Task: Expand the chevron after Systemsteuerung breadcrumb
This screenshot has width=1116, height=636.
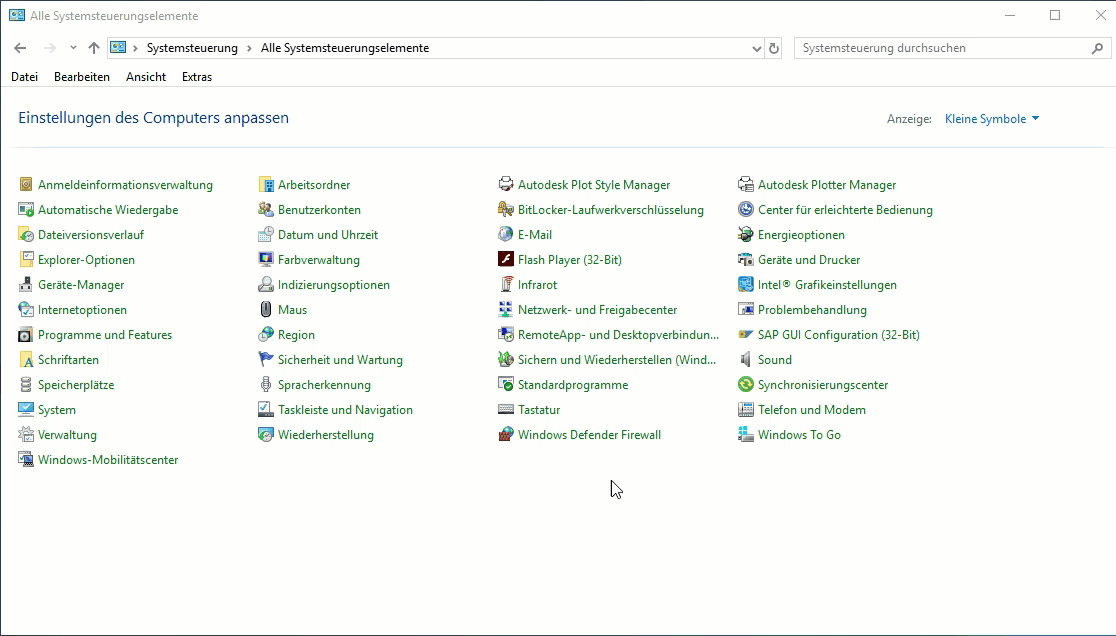Action: pos(249,48)
